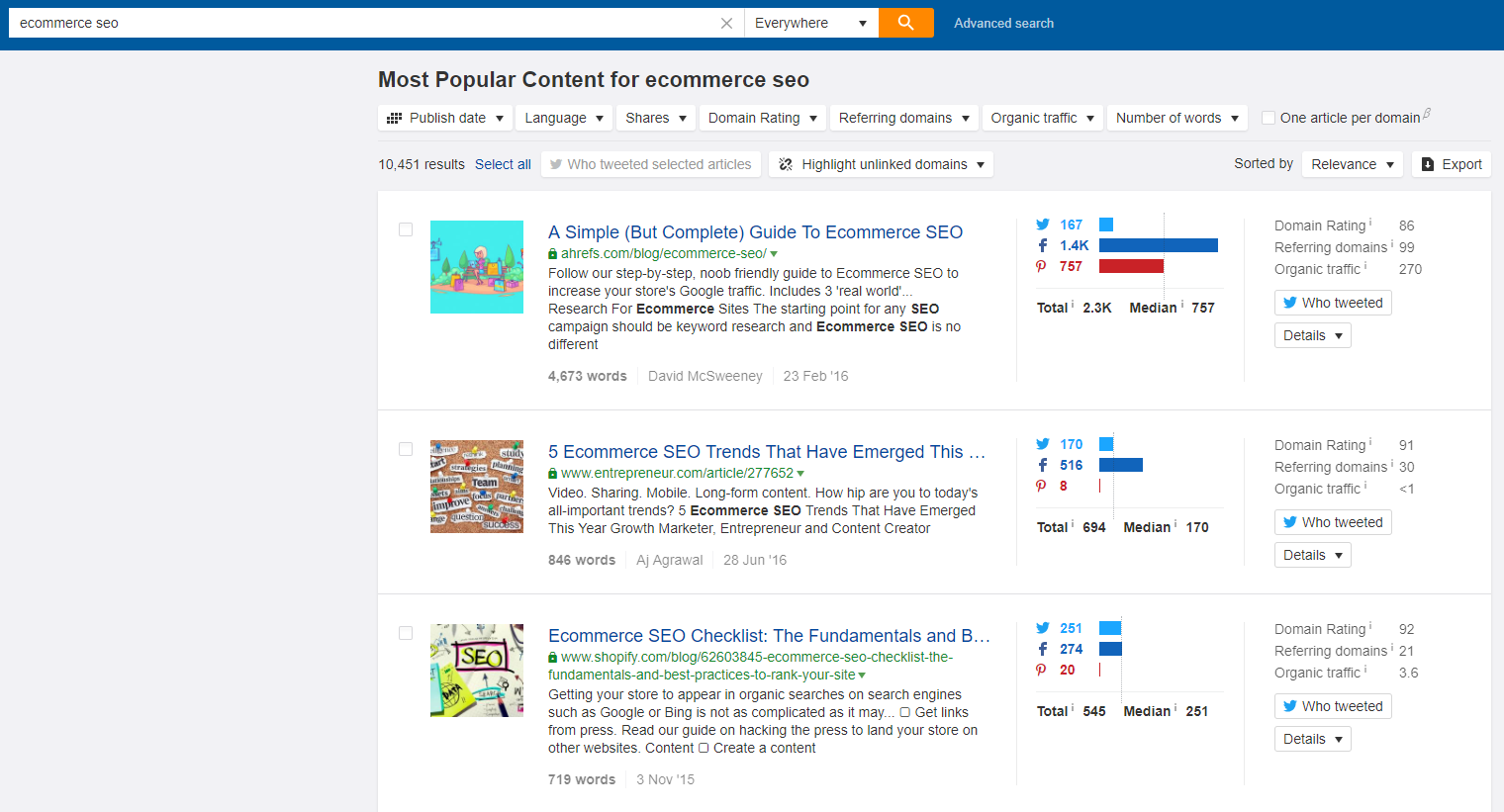Select the ahrefs Ecommerce SEO guide checkbox

tap(406, 229)
